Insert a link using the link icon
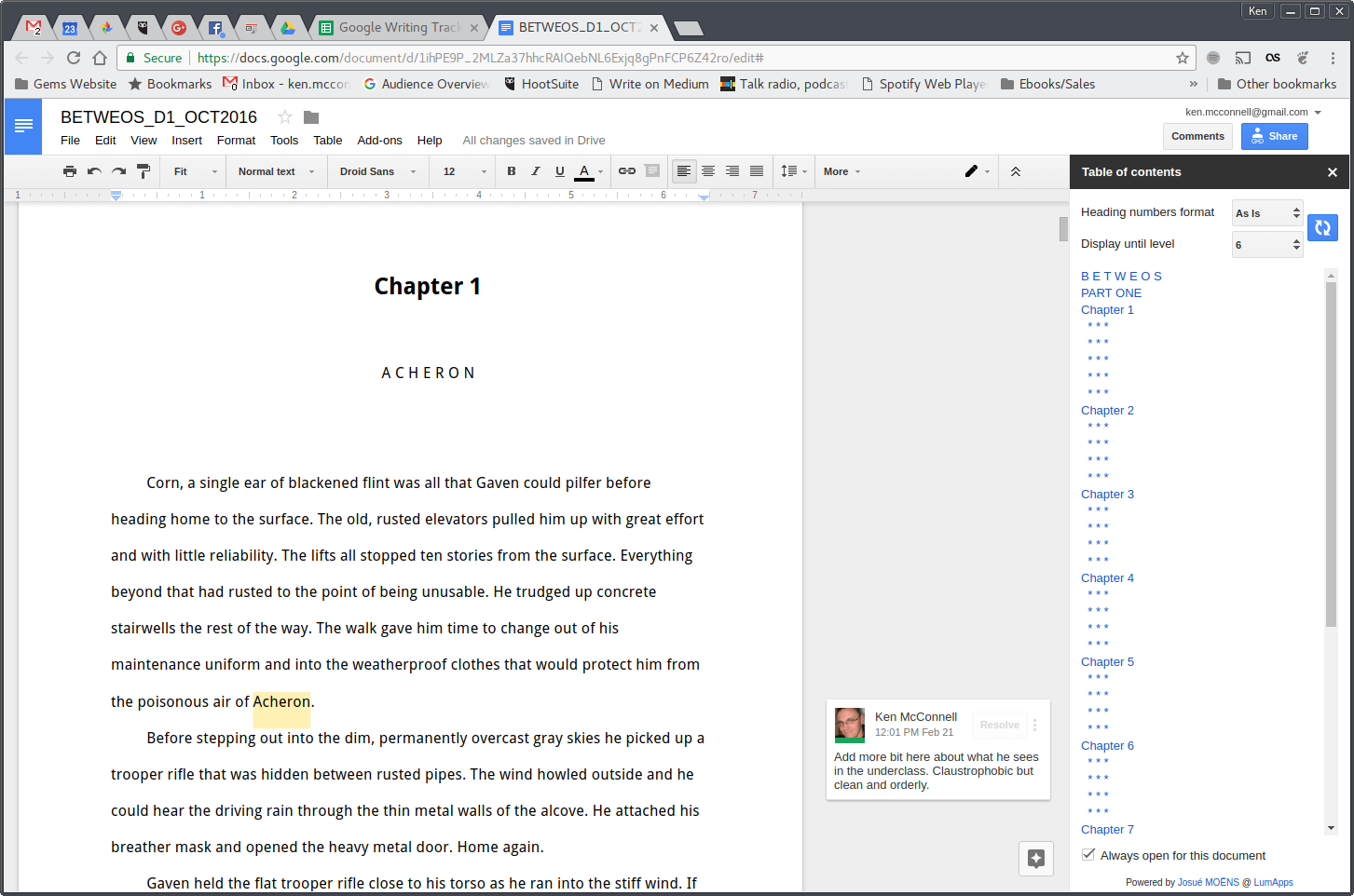1354x896 pixels. point(626,171)
